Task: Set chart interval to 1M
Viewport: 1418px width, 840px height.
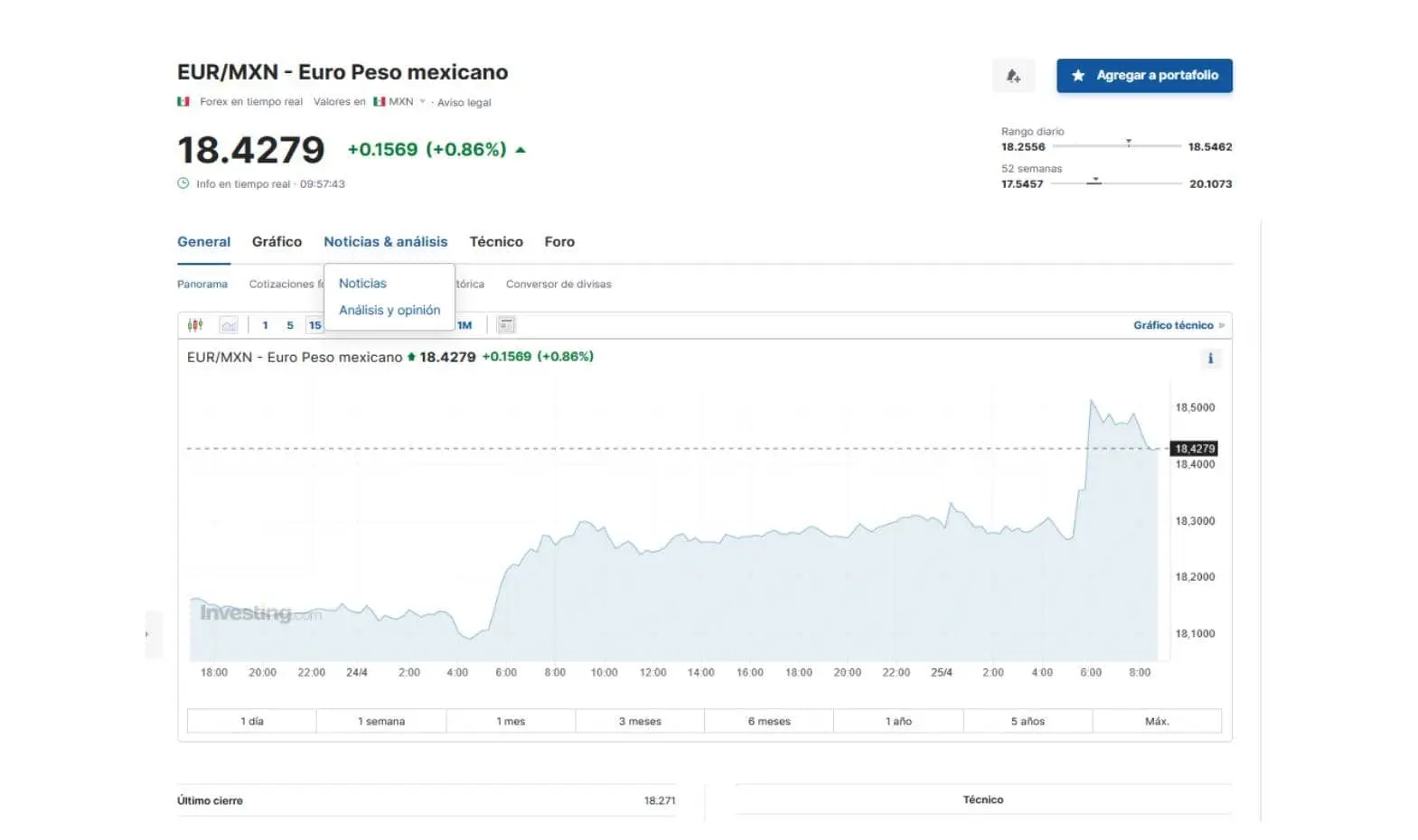Action: 465,325
